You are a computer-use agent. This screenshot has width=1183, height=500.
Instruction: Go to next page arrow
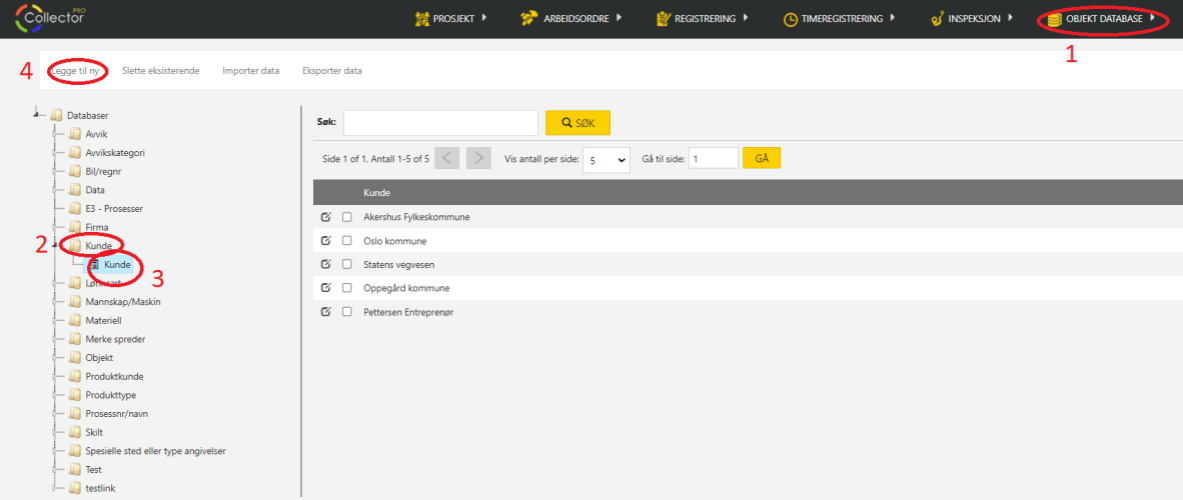point(478,158)
